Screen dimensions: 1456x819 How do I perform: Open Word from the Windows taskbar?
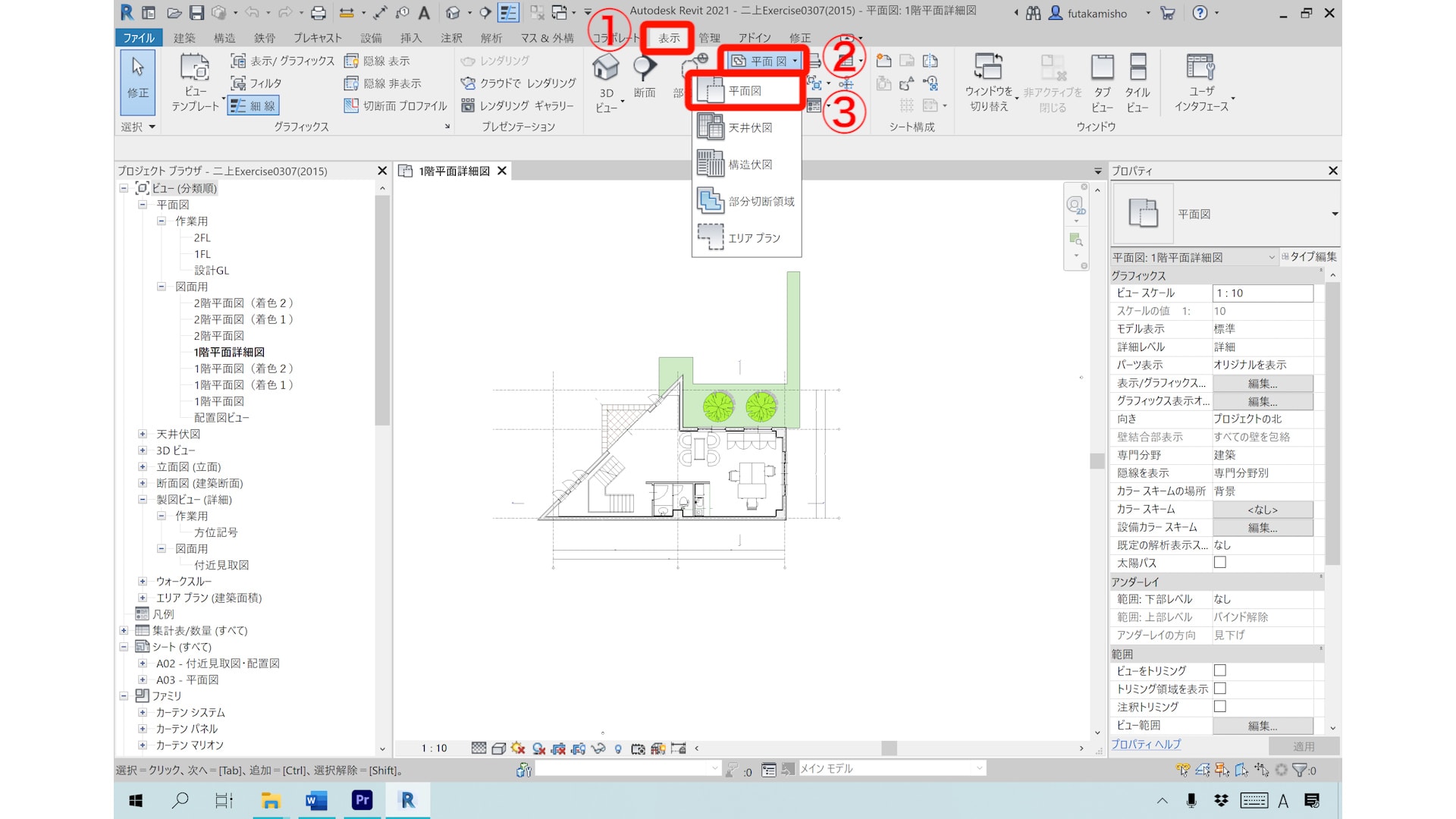click(316, 800)
